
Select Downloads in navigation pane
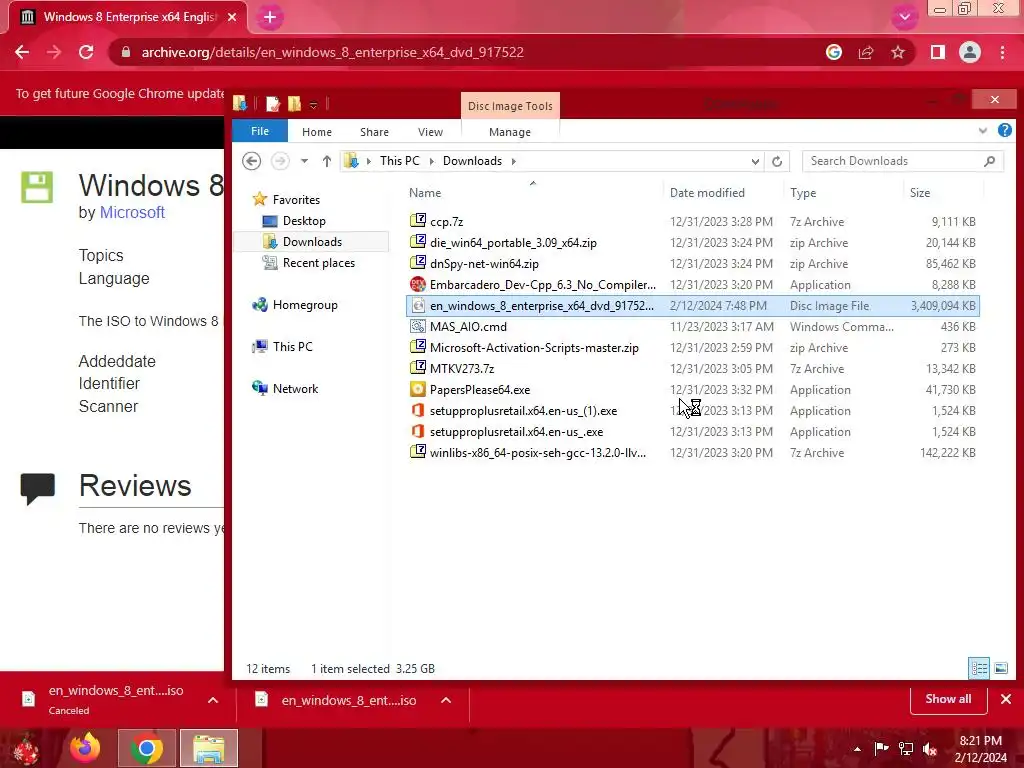[312, 242]
